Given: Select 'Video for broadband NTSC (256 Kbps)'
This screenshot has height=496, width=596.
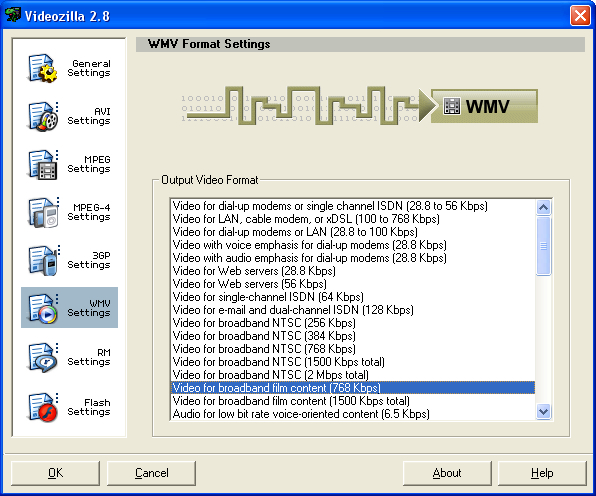Looking at the screenshot, I should point(353,323).
